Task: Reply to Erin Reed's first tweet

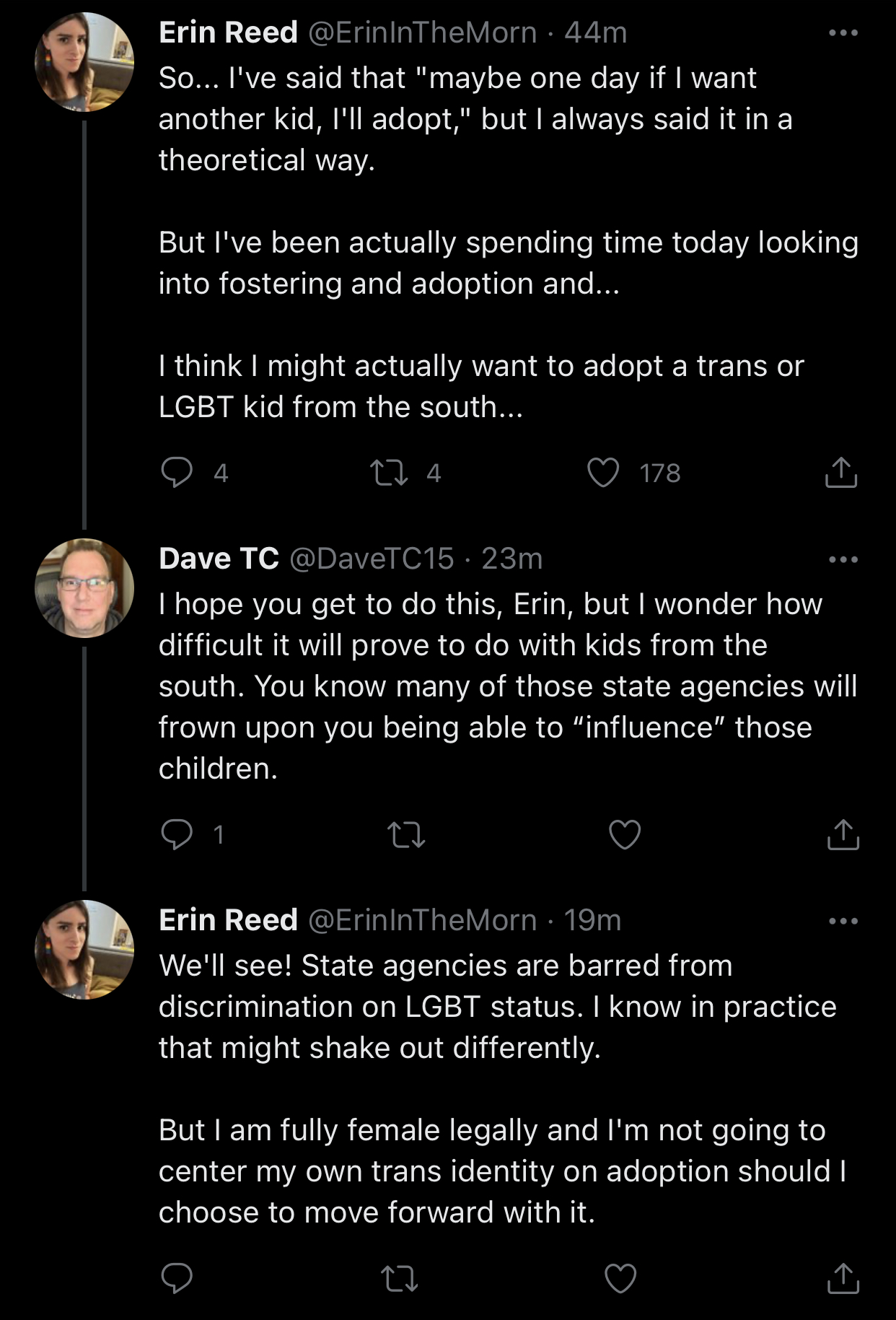Action: 177,473
